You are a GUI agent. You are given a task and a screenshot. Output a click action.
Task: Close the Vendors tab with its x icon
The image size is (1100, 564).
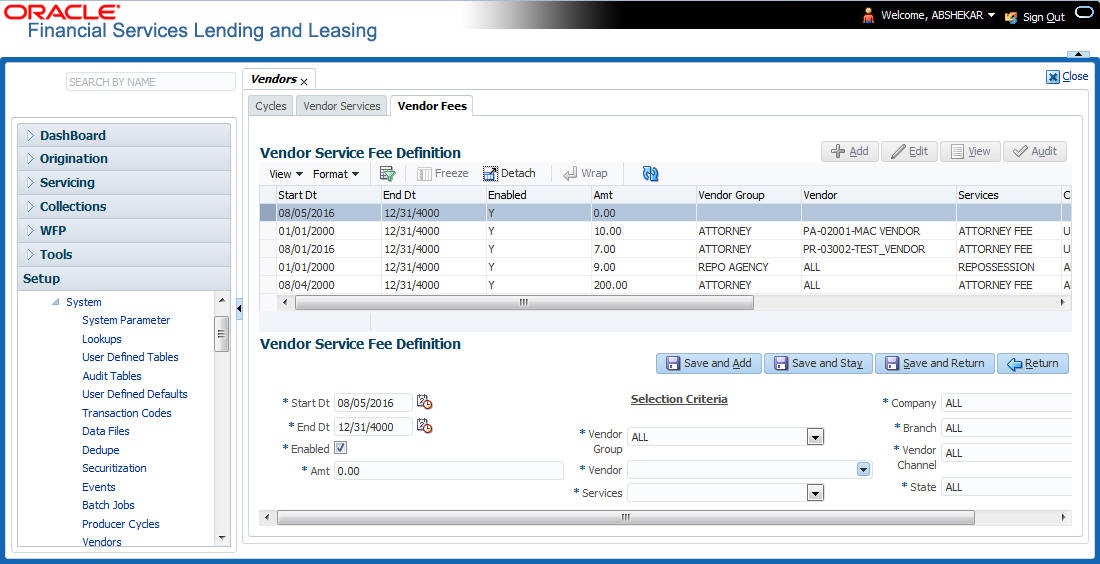(x=304, y=82)
